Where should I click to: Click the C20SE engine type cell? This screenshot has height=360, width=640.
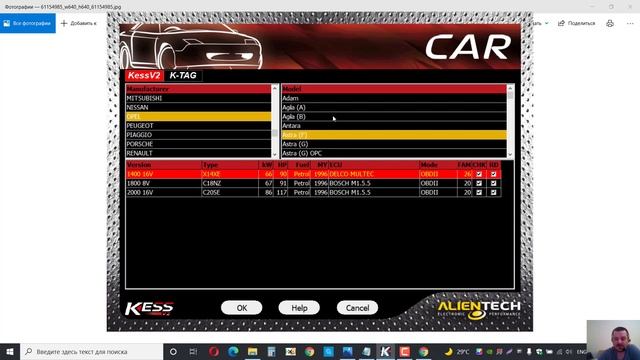tap(230, 192)
